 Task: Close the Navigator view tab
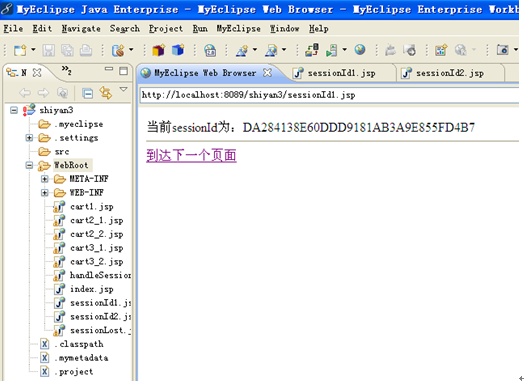37,73
